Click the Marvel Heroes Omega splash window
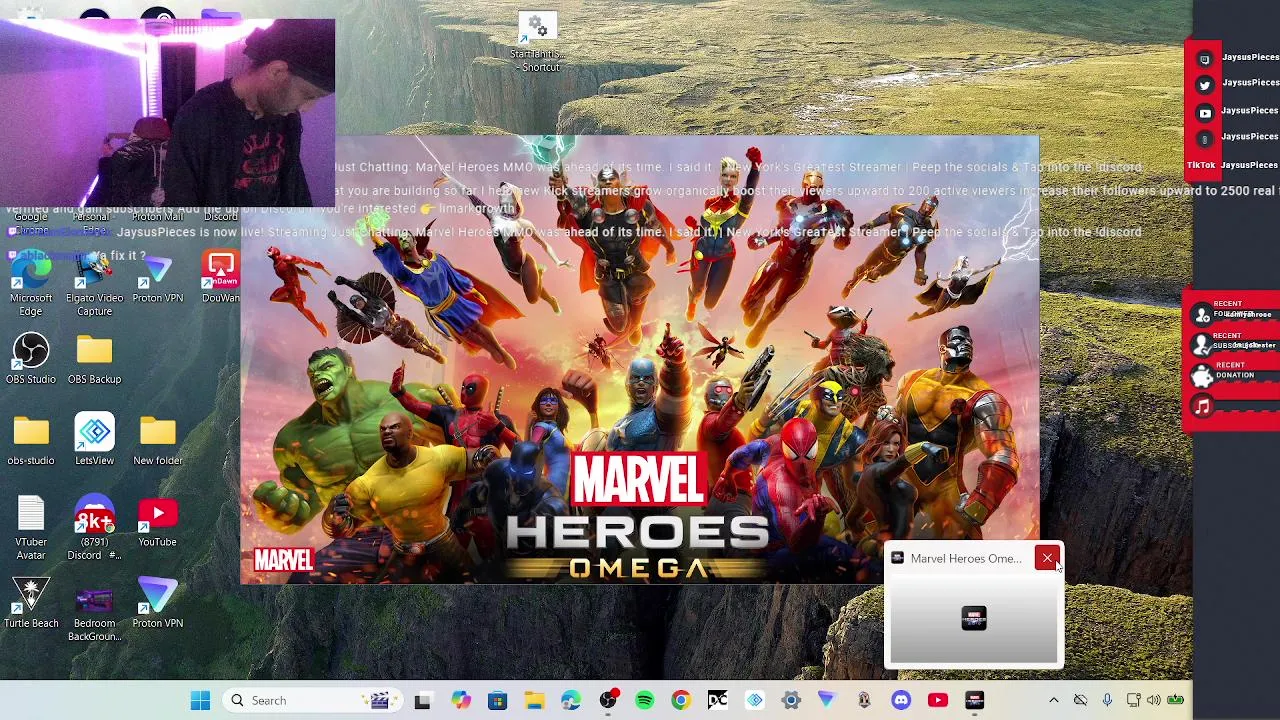The height and width of the screenshot is (720, 1280). [x=640, y=360]
